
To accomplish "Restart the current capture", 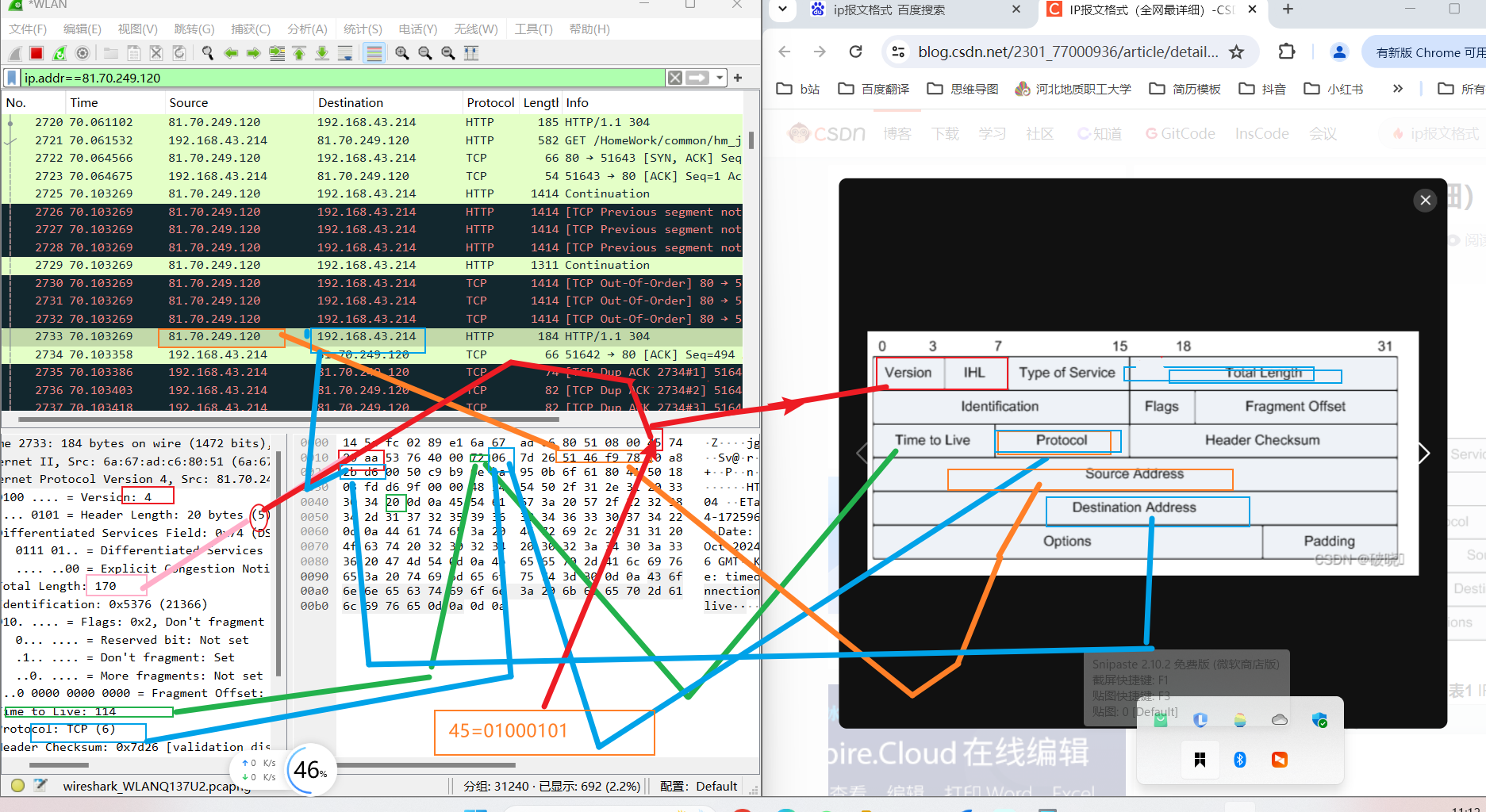I will coord(60,53).
